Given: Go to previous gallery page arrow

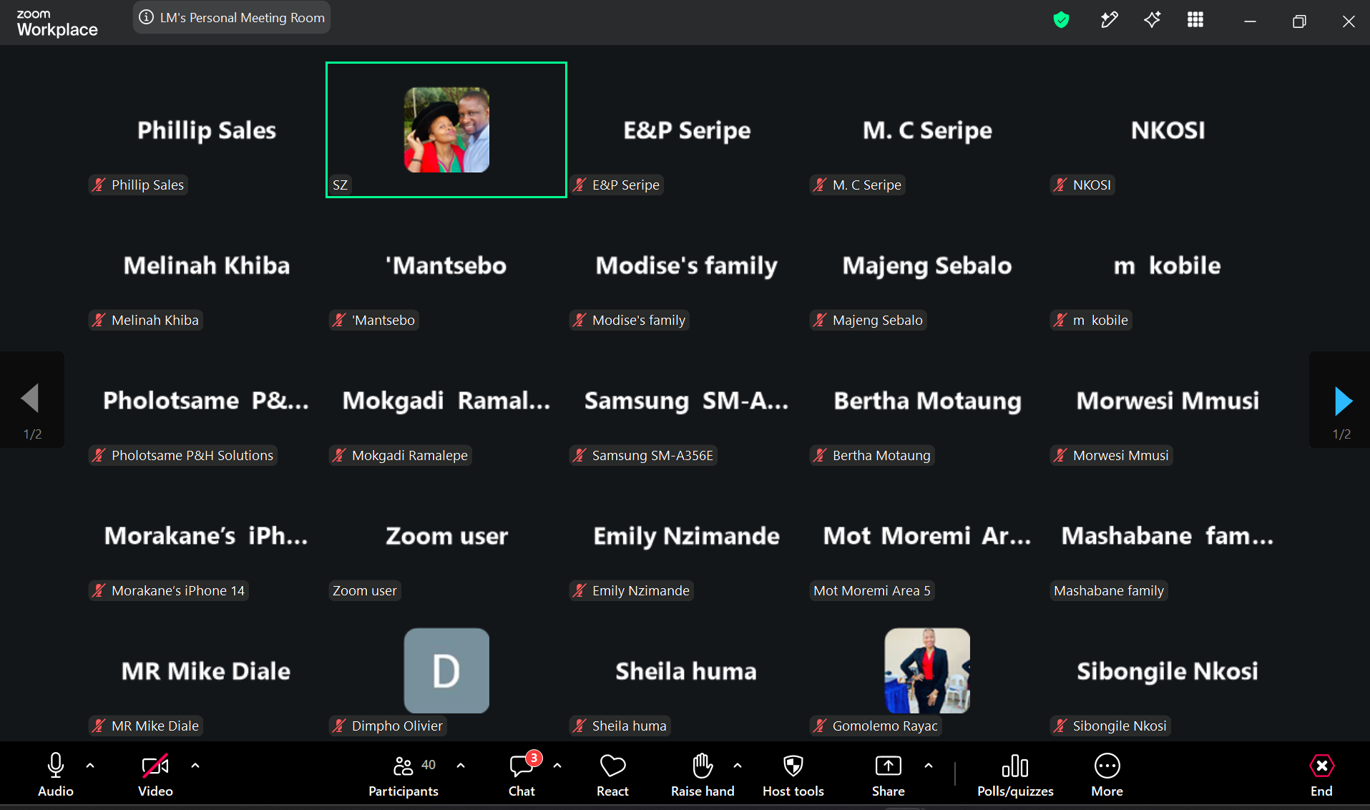Looking at the screenshot, I should (x=31, y=399).
